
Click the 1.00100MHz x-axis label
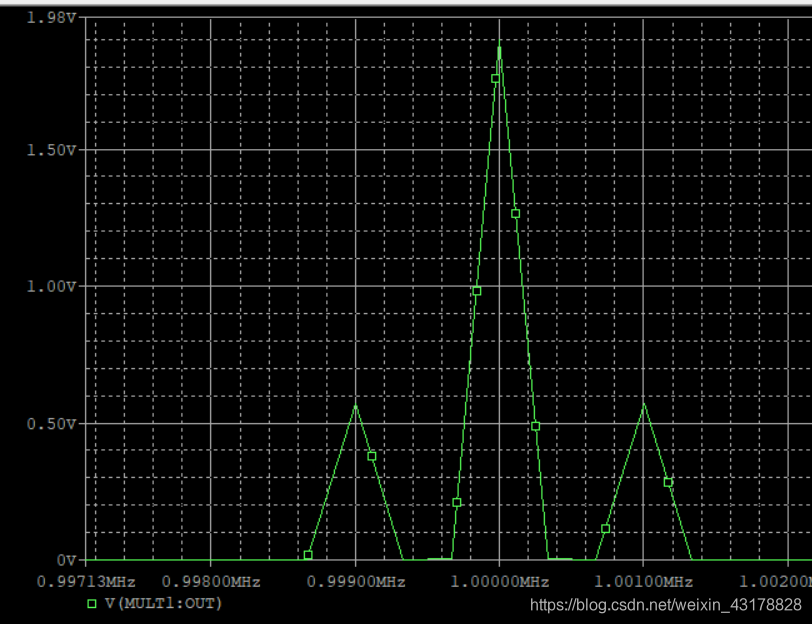click(x=643, y=582)
